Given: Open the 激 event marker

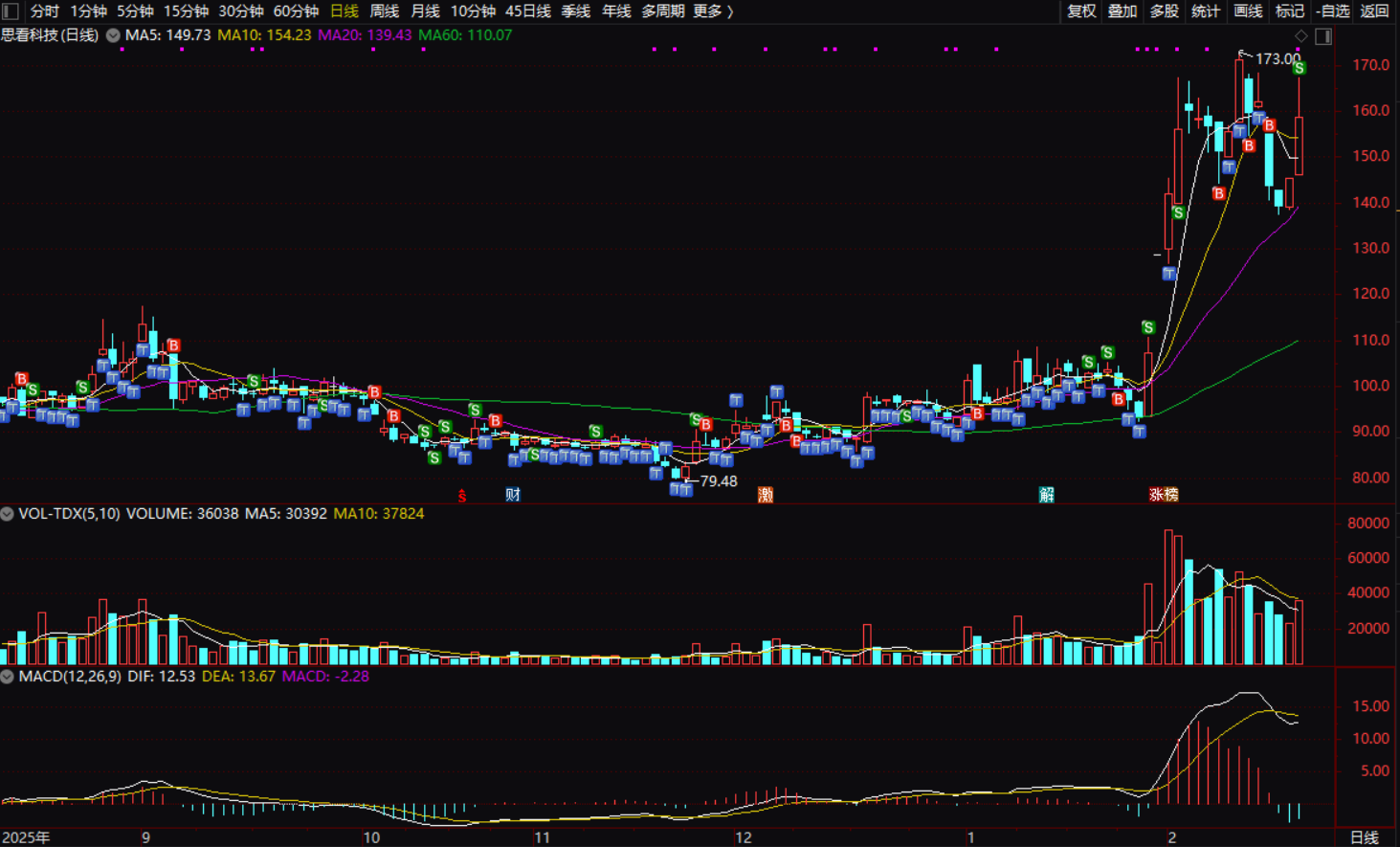Looking at the screenshot, I should pyautogui.click(x=765, y=495).
